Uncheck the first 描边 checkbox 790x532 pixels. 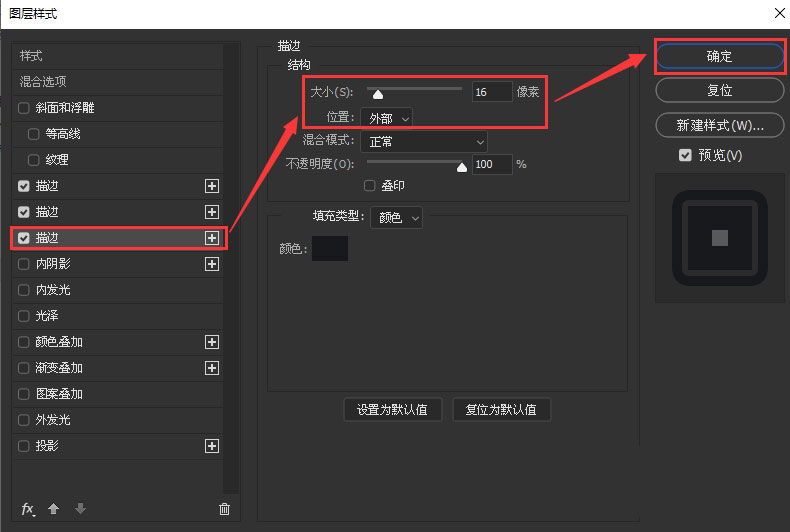[x=24, y=186]
